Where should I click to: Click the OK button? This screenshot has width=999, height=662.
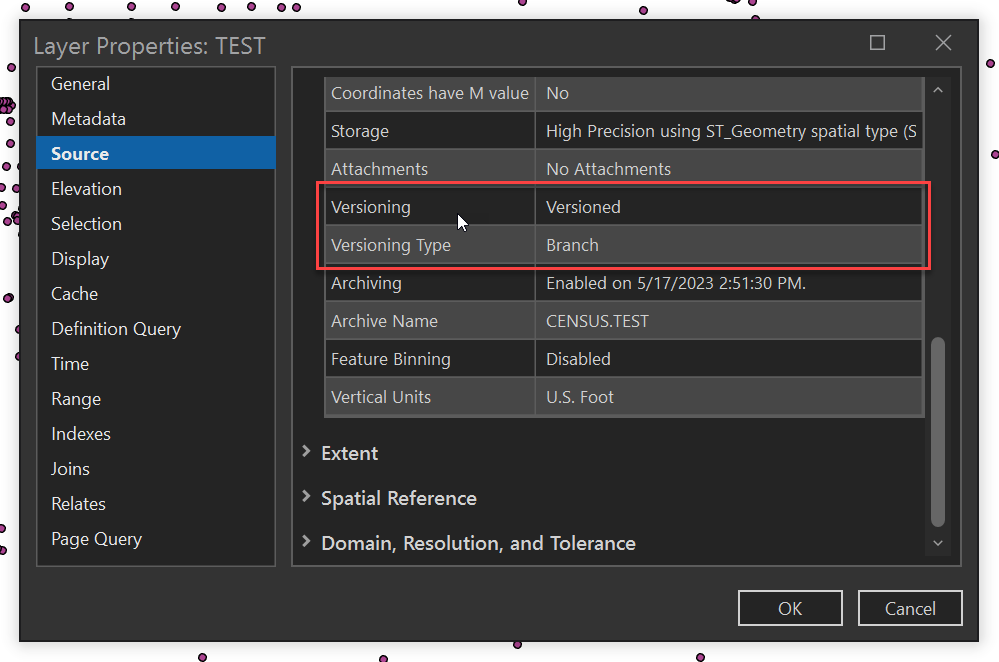pos(790,608)
